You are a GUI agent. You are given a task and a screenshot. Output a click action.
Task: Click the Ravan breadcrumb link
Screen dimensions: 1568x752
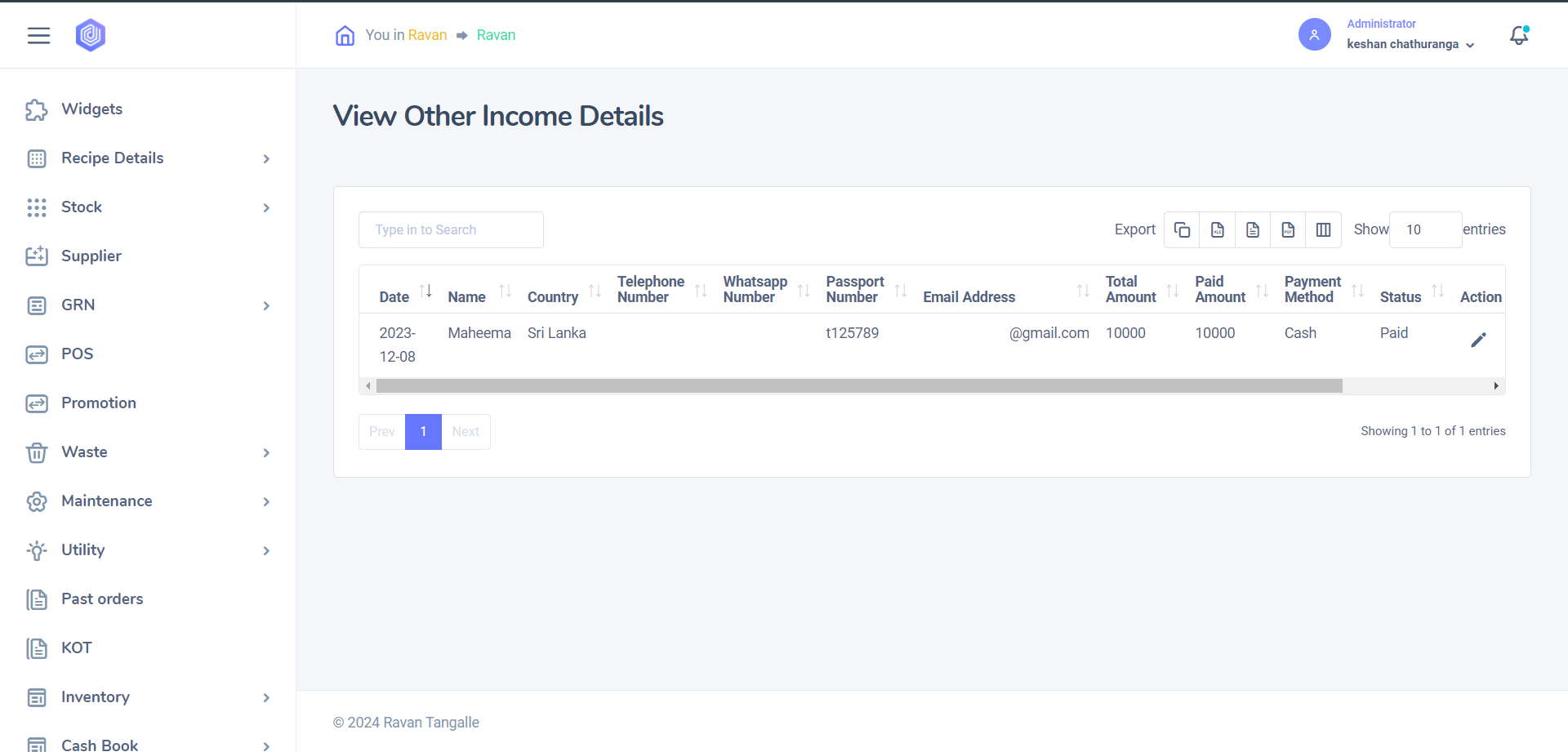(496, 35)
